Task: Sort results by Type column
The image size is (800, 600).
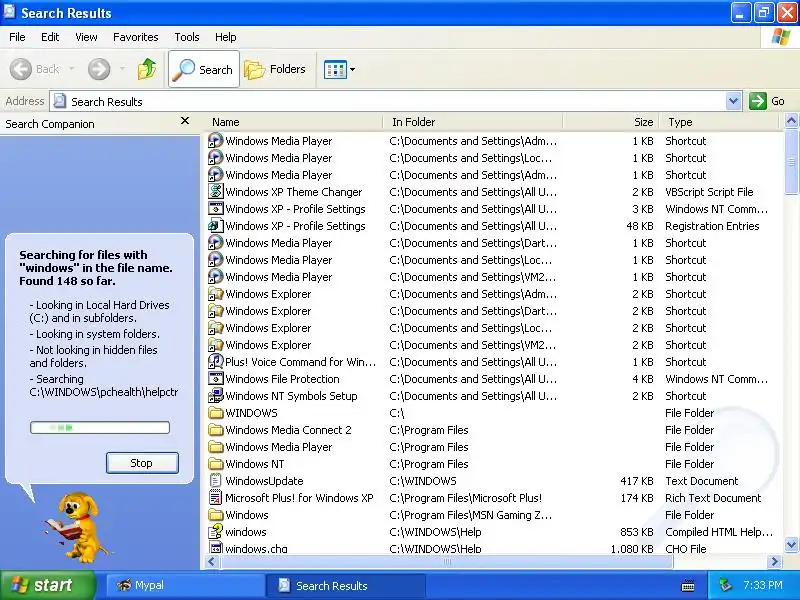Action: click(719, 122)
